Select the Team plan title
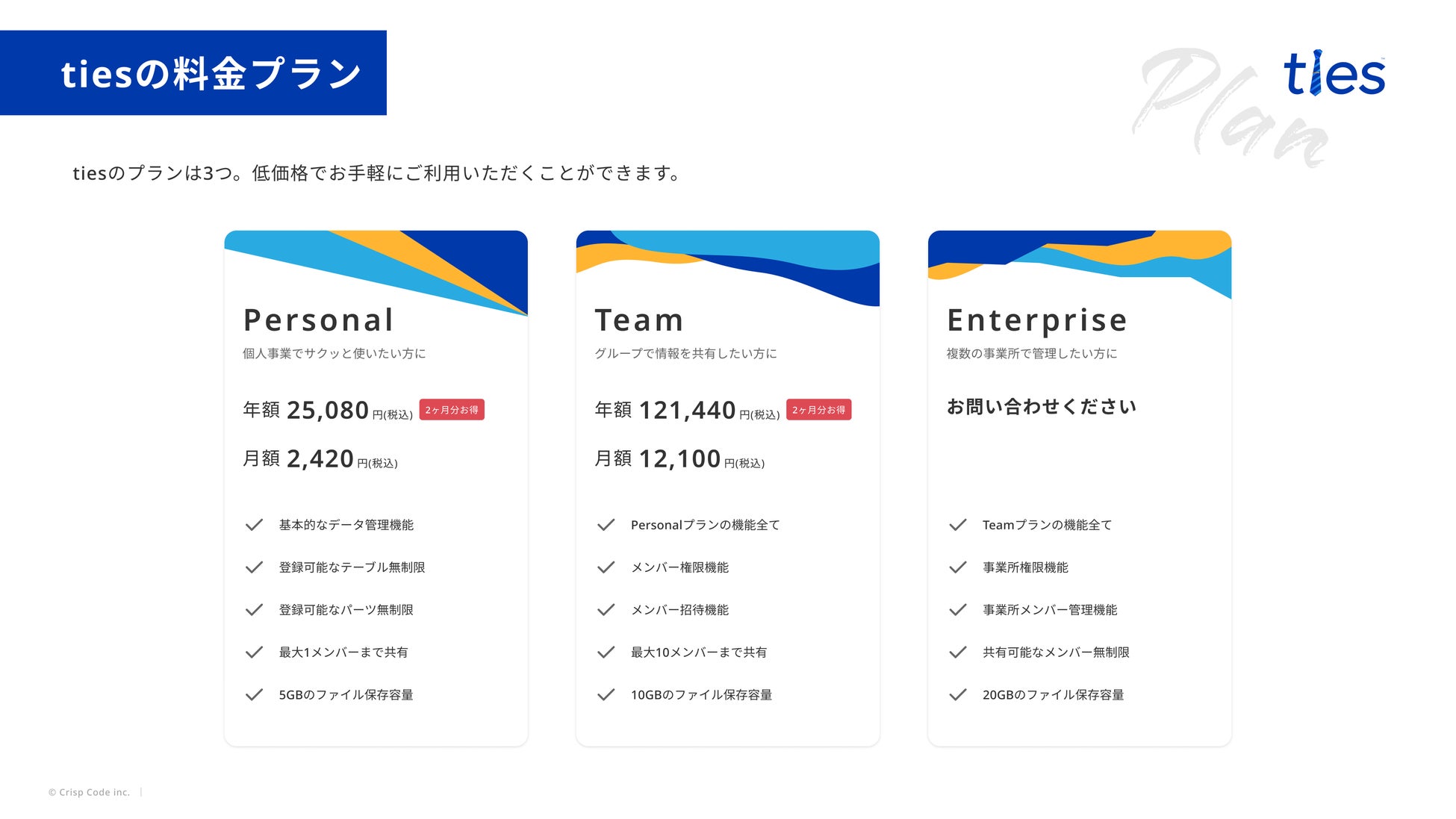Image resolution: width=1456 pixels, height=819 pixels. pyautogui.click(x=639, y=320)
